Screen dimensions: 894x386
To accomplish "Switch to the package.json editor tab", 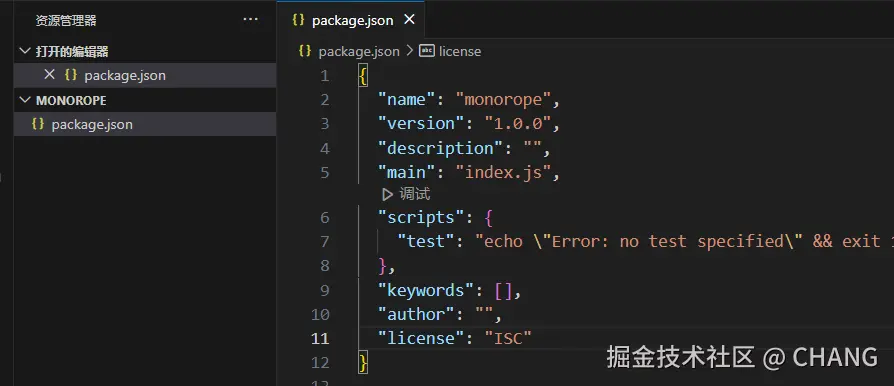I will (352, 20).
